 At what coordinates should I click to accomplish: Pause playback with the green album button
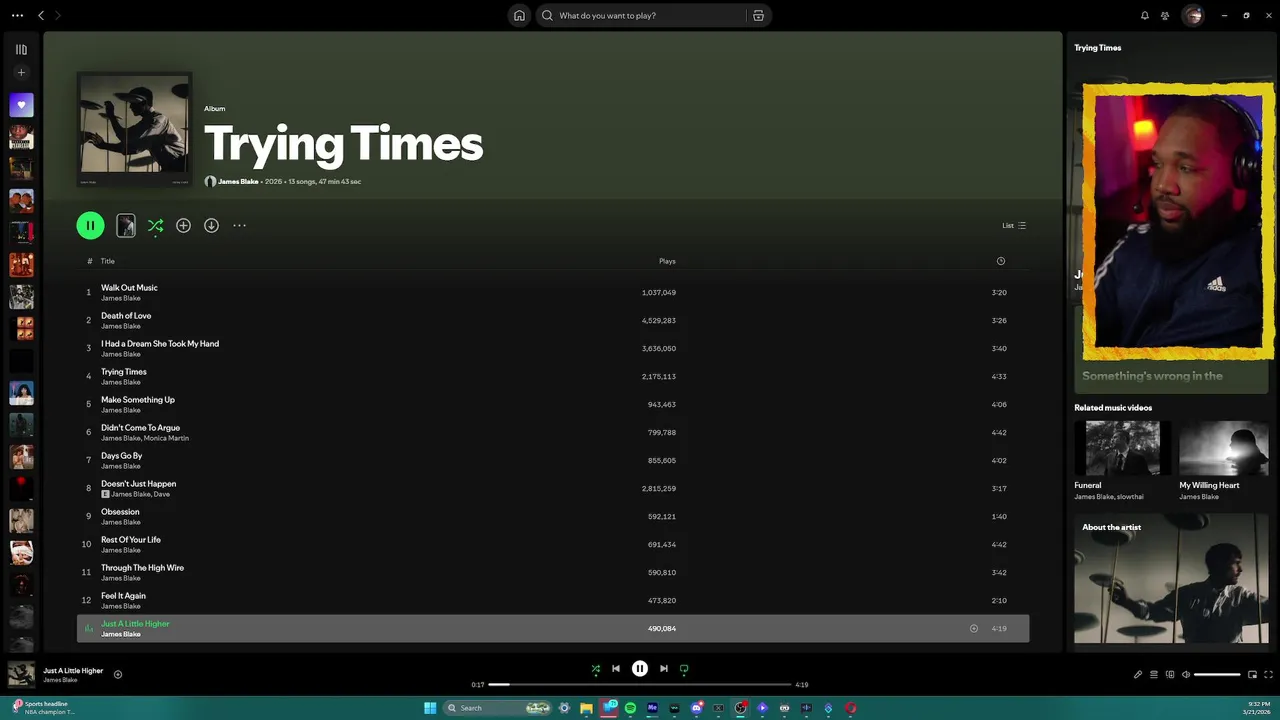pos(90,225)
